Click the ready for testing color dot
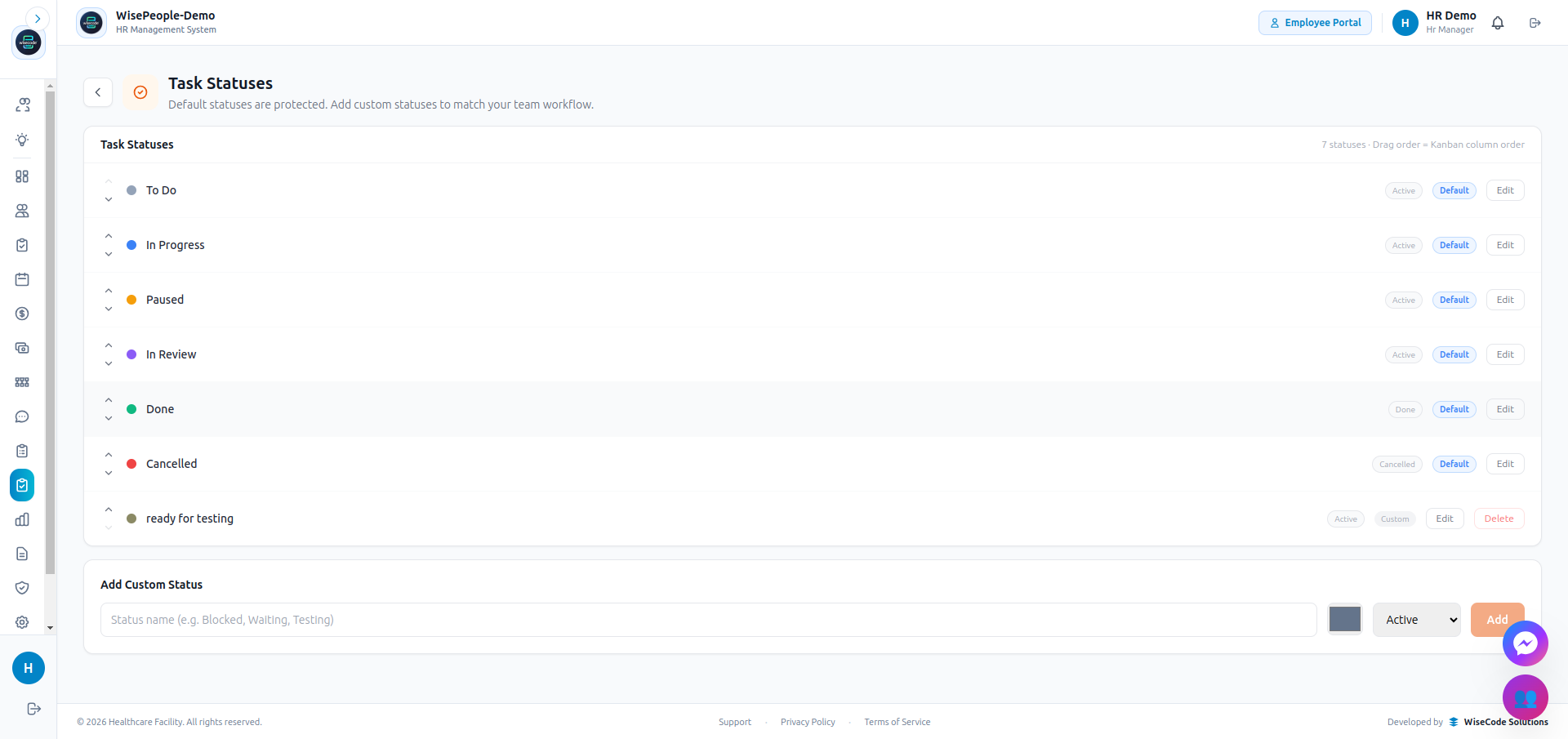 click(131, 519)
